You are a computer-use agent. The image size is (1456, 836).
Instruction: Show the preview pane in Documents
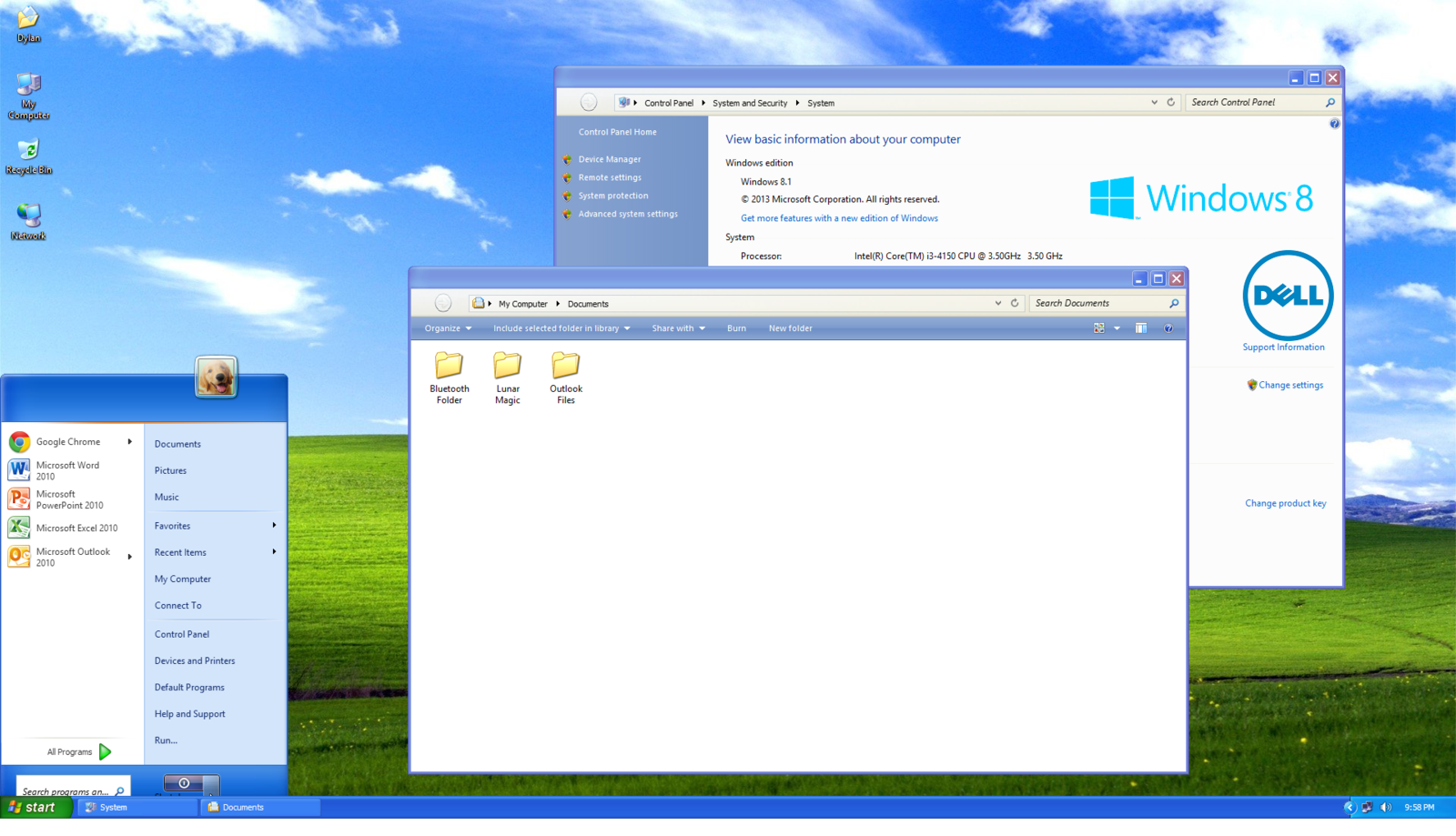pos(1141,327)
